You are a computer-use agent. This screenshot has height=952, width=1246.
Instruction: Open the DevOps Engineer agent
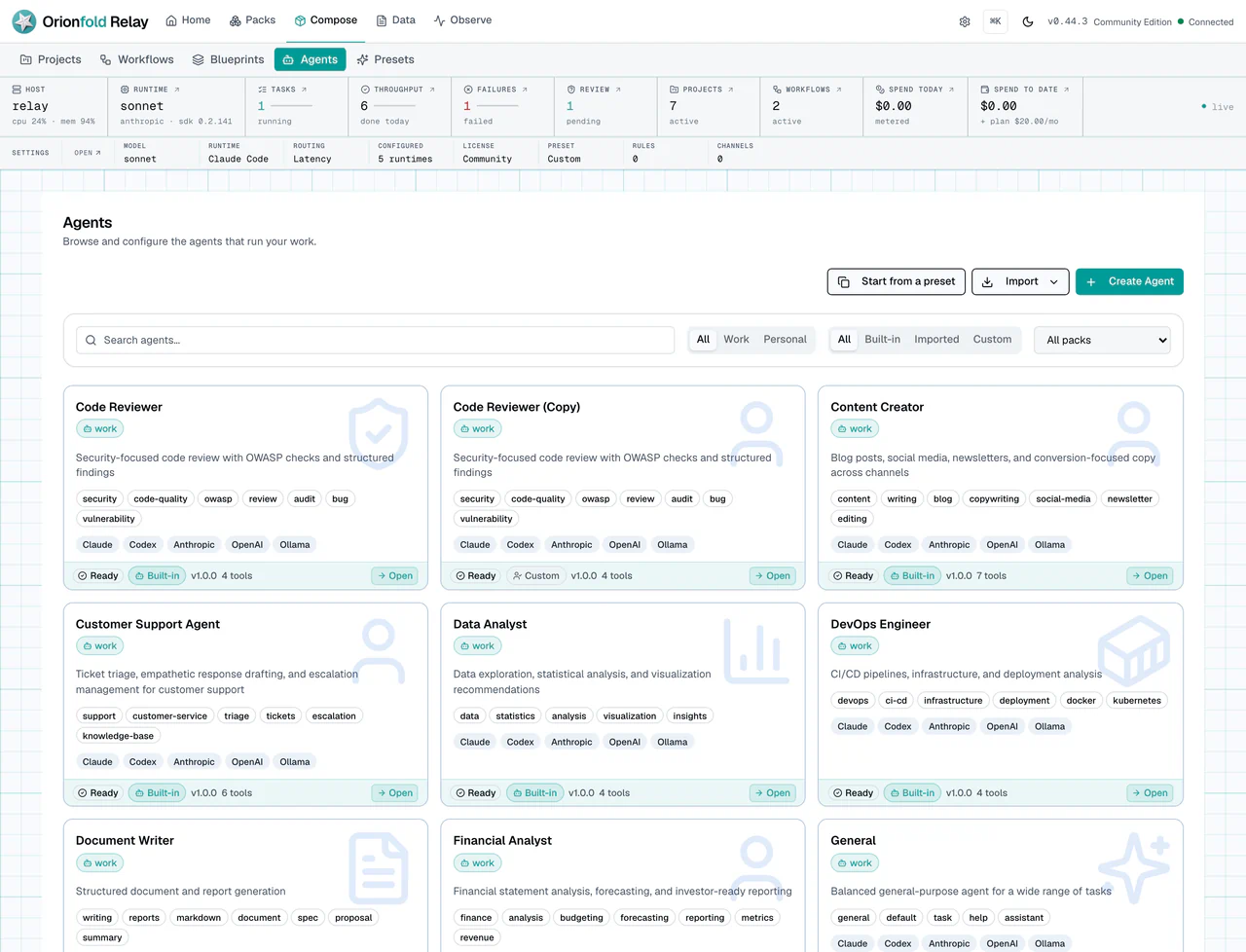click(x=1150, y=793)
